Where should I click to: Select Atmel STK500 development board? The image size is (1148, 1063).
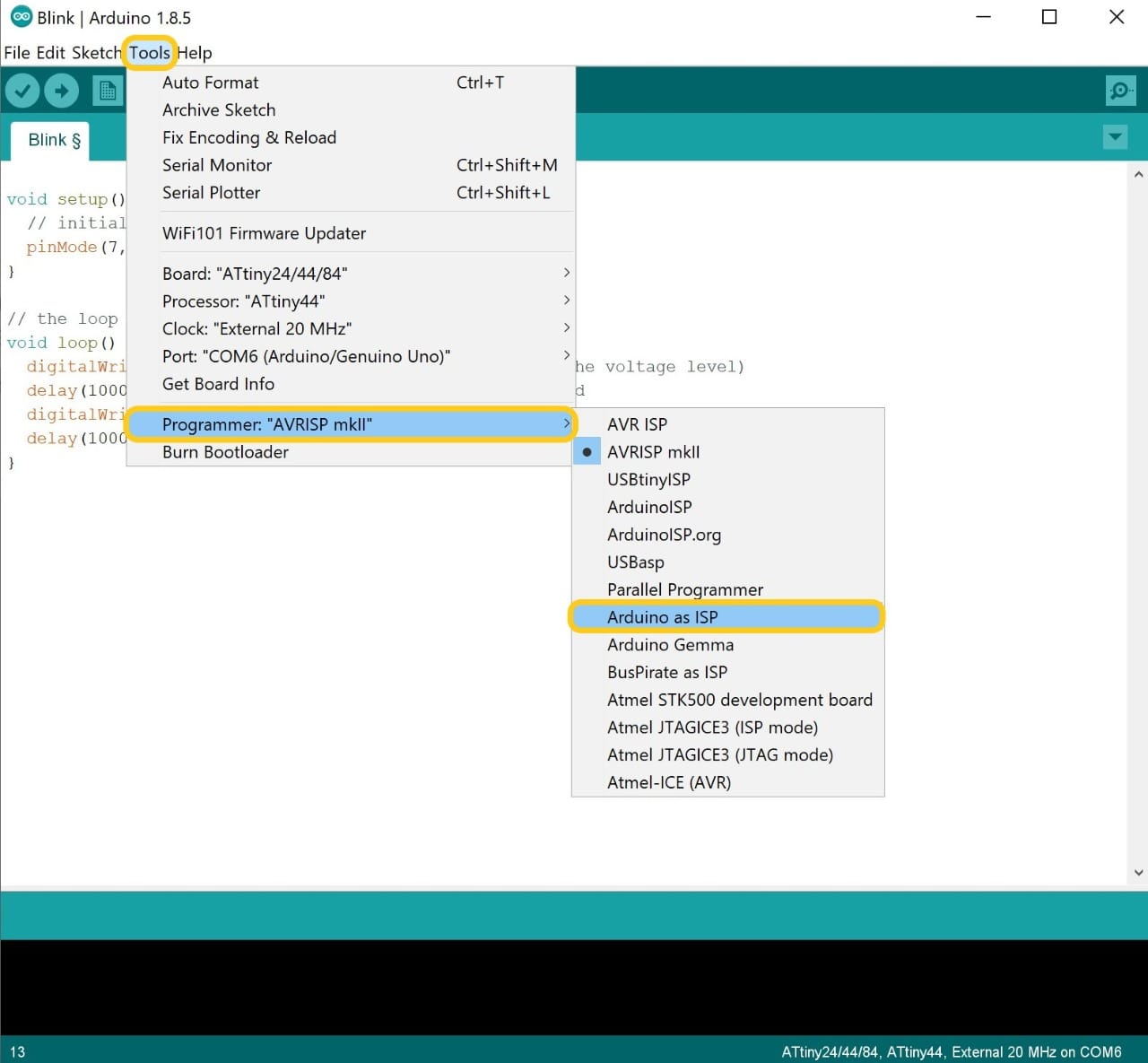point(728,700)
